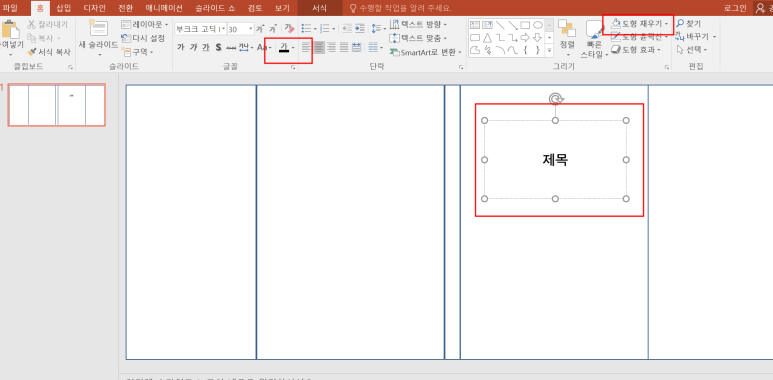Expand the shapes gallery more arrow
The width and height of the screenshot is (773, 380).
[550, 50]
